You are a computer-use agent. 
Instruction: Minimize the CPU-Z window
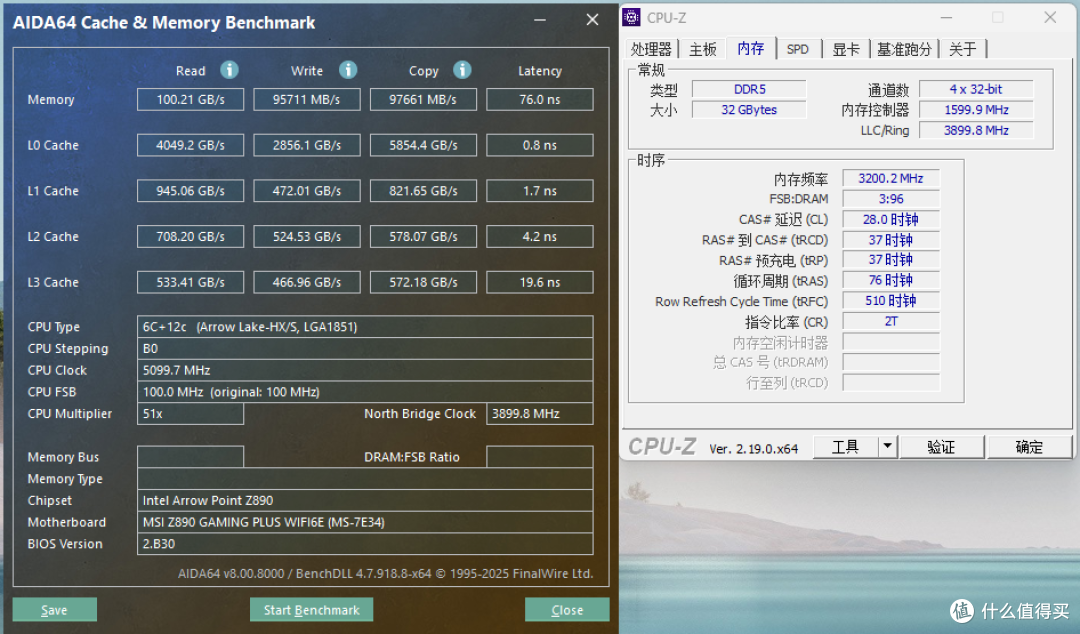tap(946, 17)
